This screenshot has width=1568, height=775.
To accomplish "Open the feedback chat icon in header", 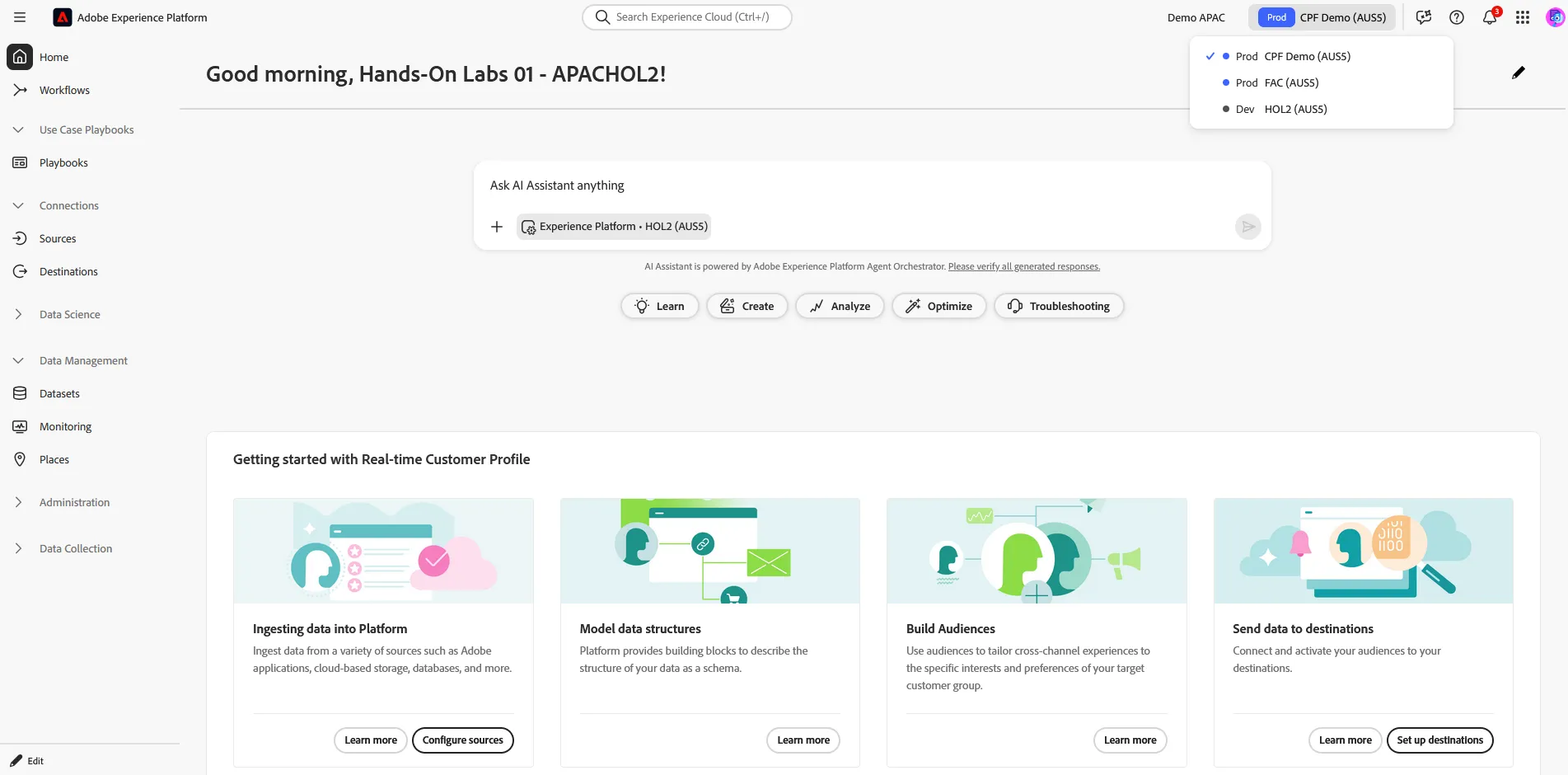I will coord(1424,17).
